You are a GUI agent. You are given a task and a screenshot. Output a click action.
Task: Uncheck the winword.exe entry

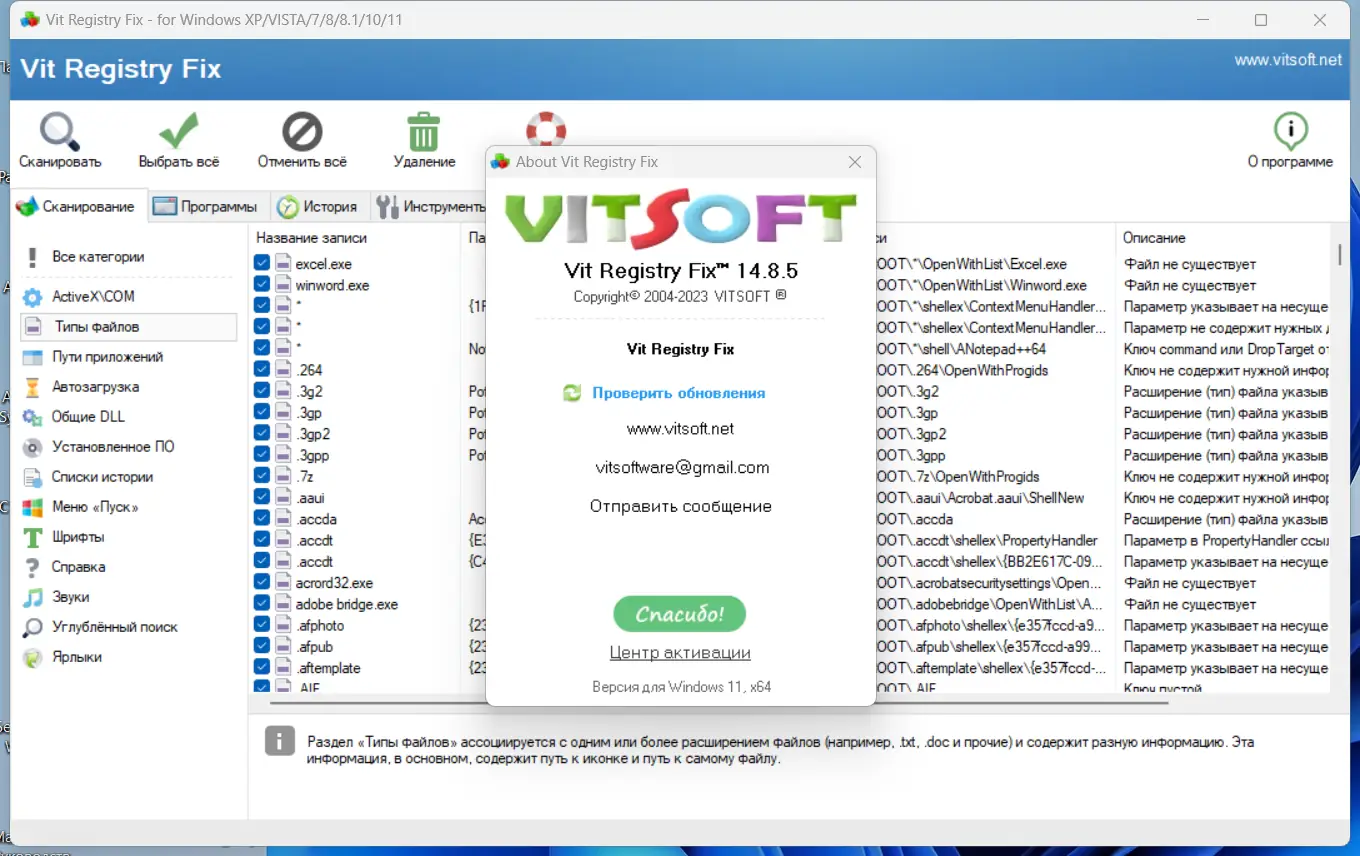click(x=261, y=285)
